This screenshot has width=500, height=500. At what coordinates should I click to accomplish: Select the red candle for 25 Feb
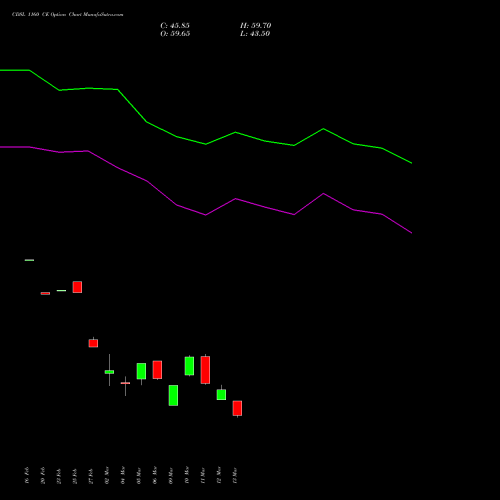77,287
